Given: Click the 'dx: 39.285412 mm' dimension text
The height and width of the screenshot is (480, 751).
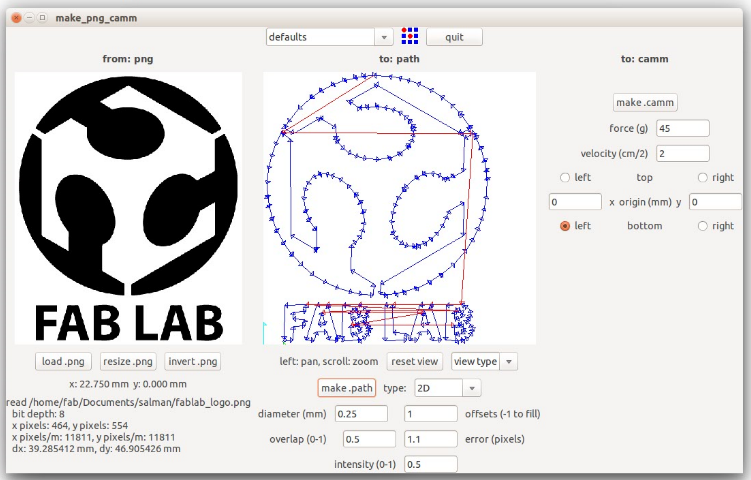Looking at the screenshot, I should tap(96, 449).
